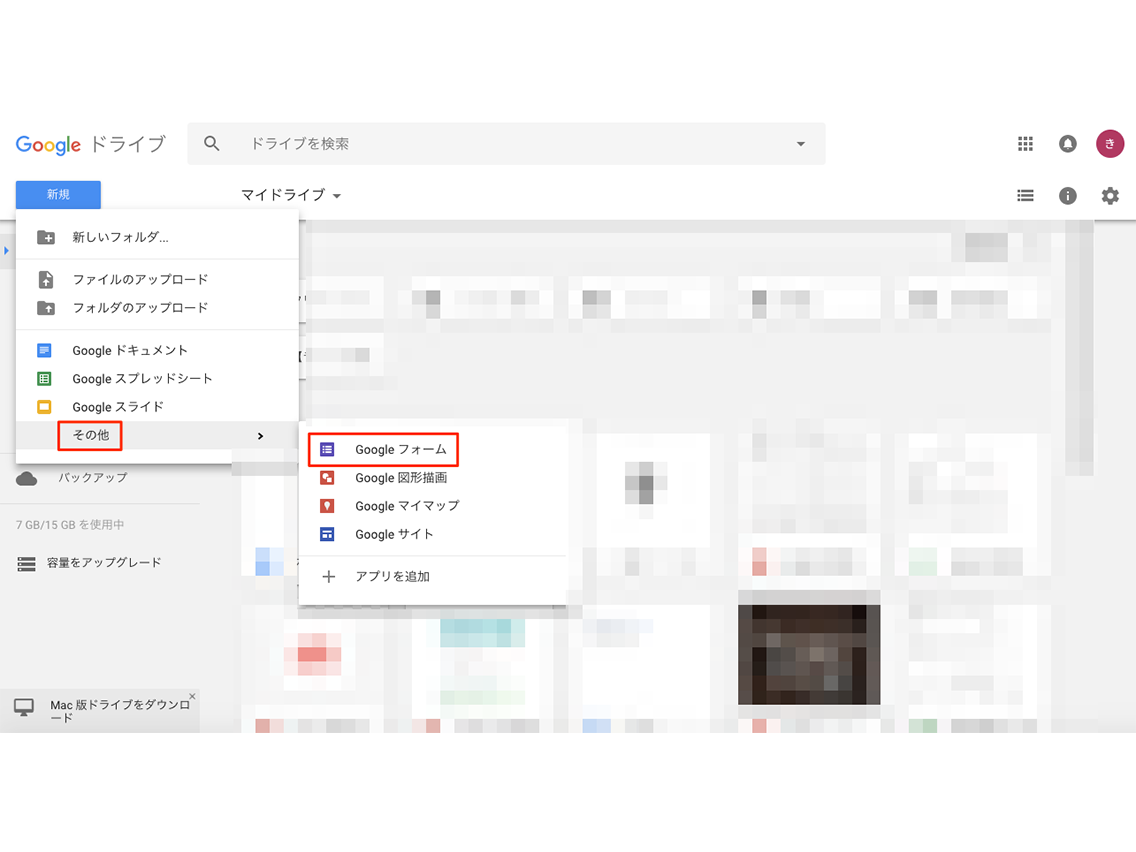This screenshot has height=852, width=1136.
Task: Switch to list view icon
Action: [1025, 195]
